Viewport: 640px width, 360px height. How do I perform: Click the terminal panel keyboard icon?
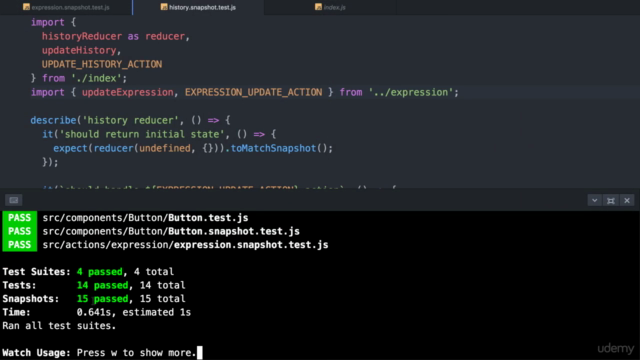tap(13, 200)
